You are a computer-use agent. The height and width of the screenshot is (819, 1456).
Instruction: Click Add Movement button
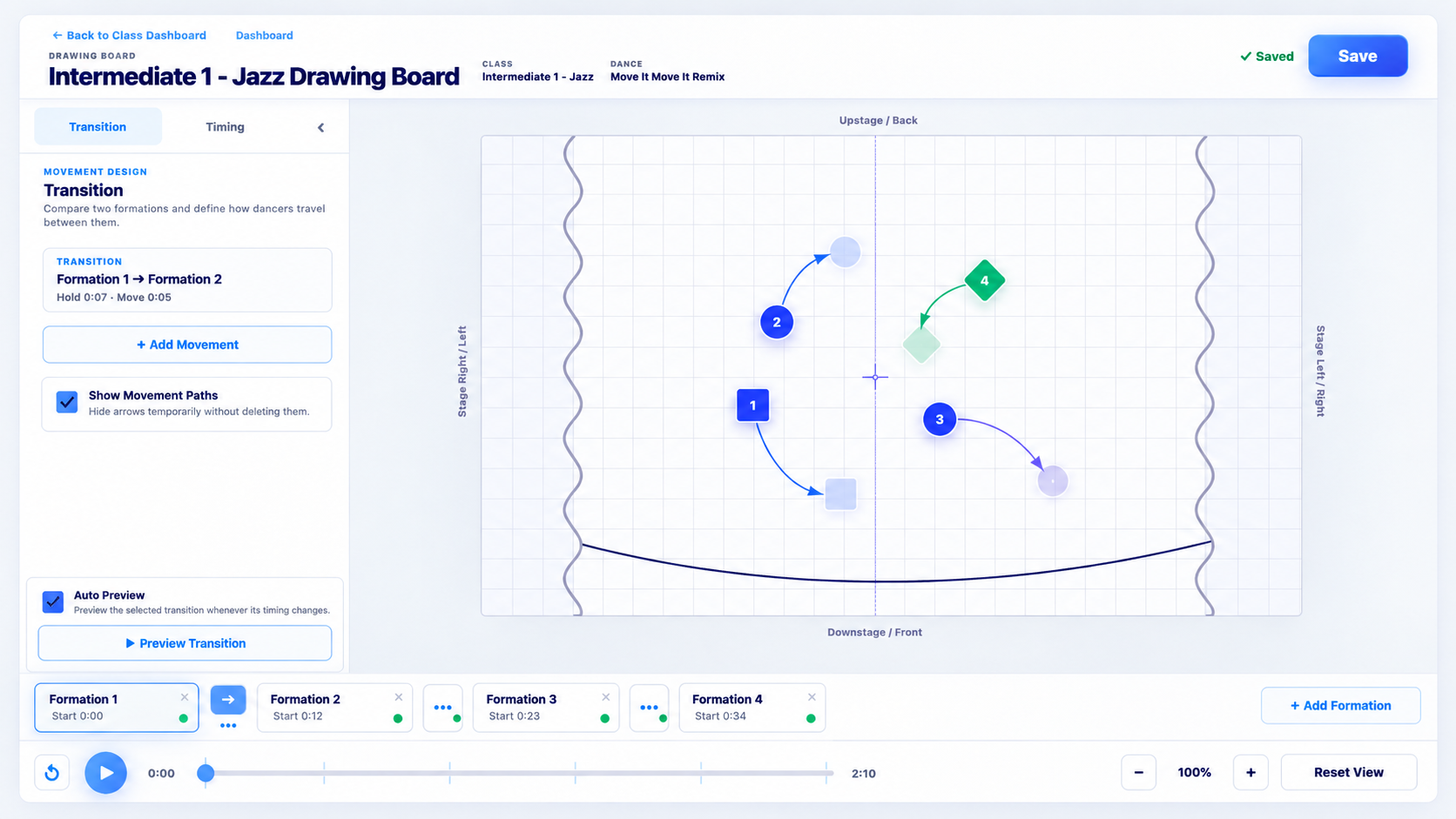coord(187,345)
